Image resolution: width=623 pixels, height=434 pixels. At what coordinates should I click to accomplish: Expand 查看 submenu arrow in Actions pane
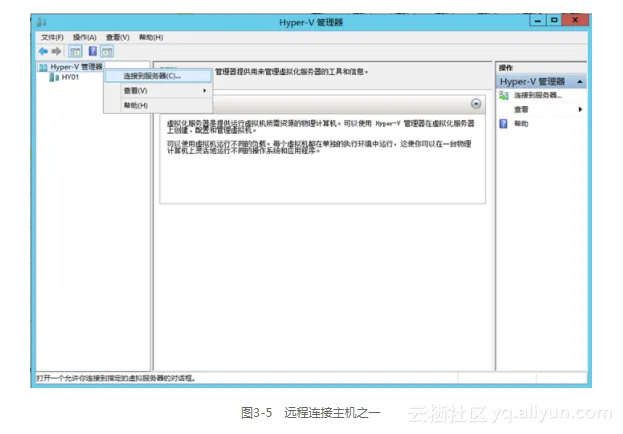coord(580,109)
